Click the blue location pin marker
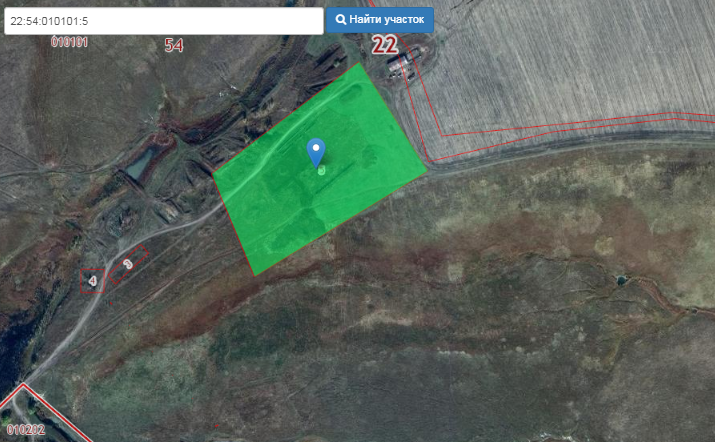Image resolution: width=715 pixels, height=442 pixels. (x=316, y=153)
